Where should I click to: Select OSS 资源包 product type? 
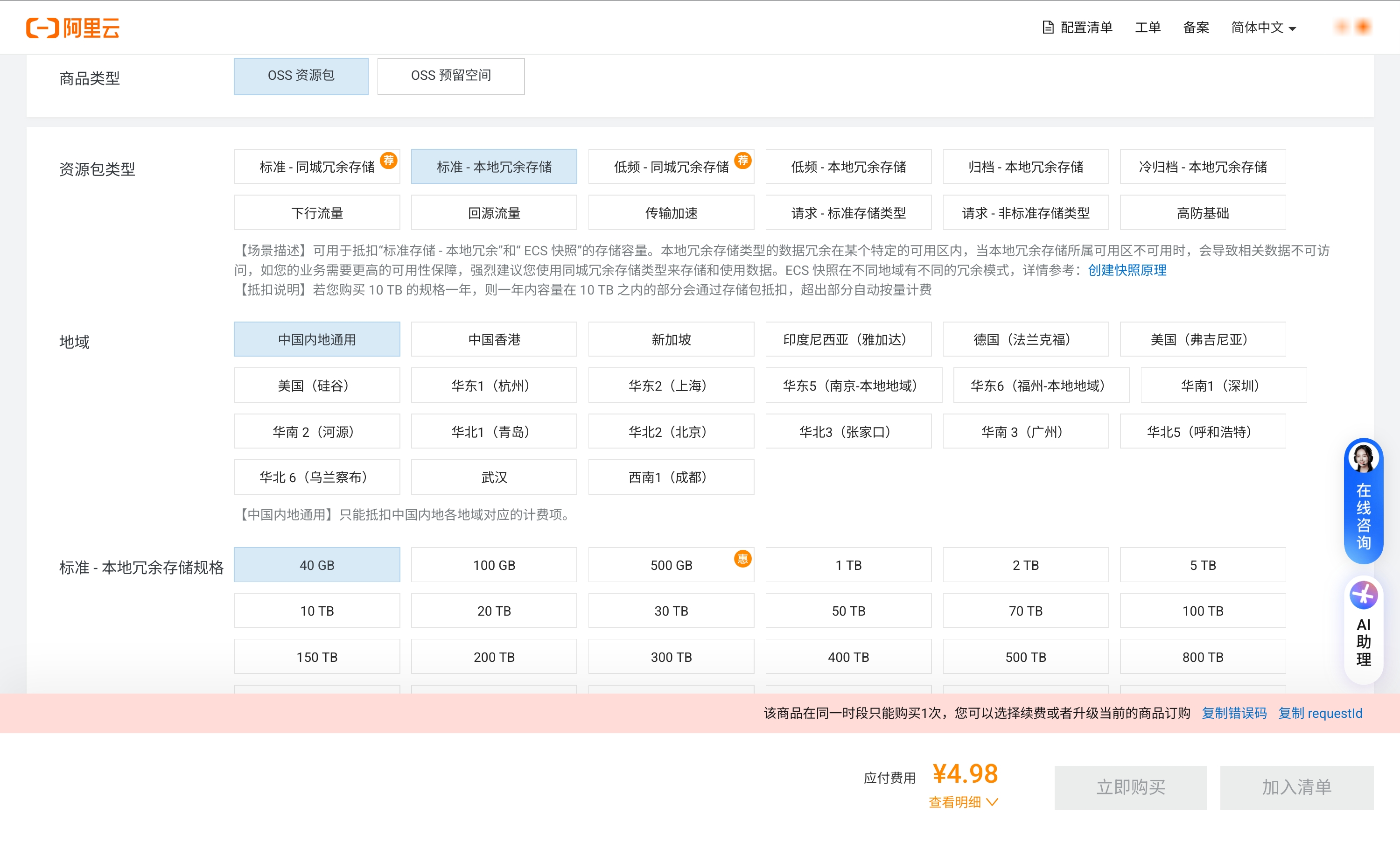[x=301, y=76]
